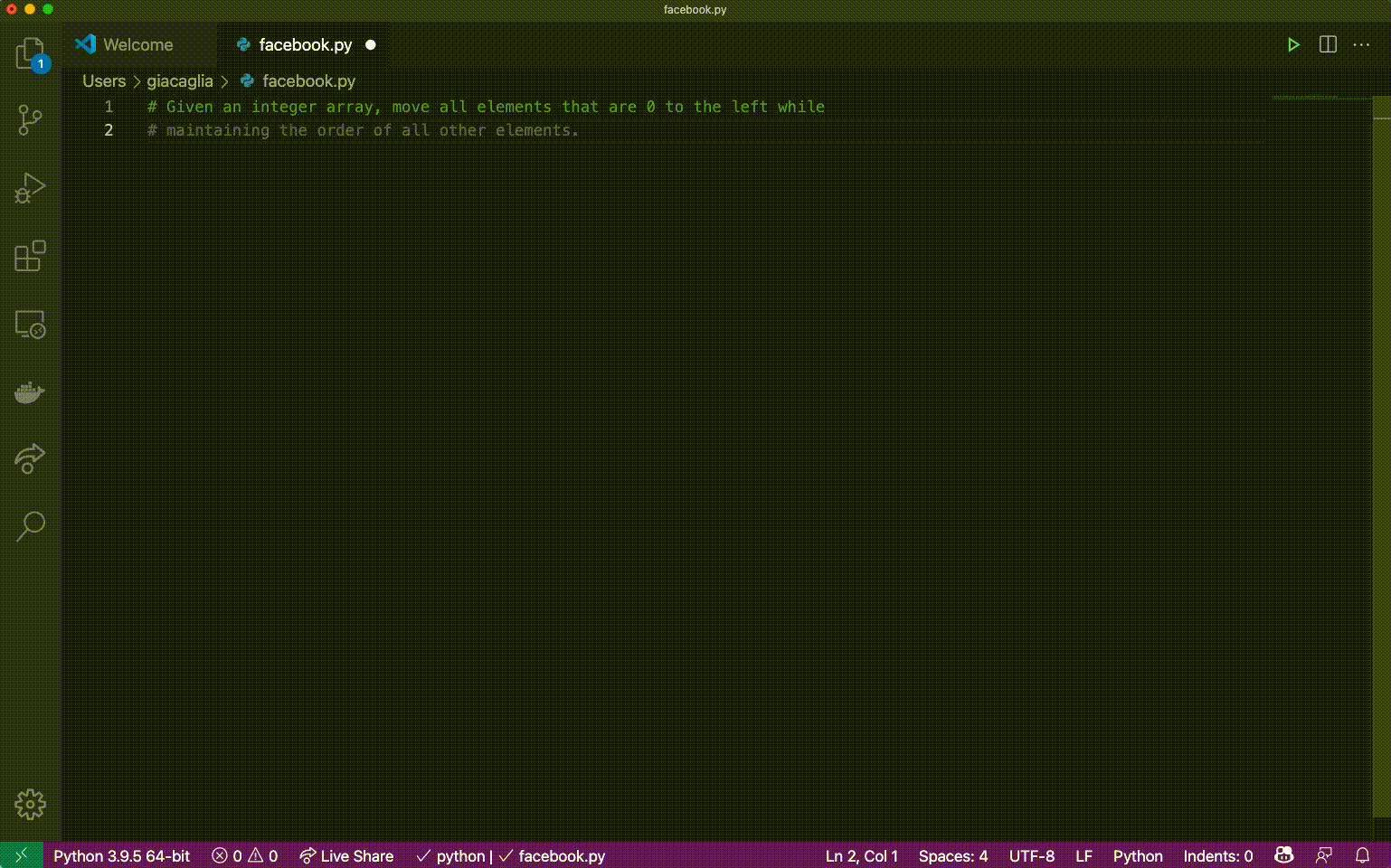The height and width of the screenshot is (868, 1391).
Task: Switch to the Welcome tab
Action: point(138,43)
